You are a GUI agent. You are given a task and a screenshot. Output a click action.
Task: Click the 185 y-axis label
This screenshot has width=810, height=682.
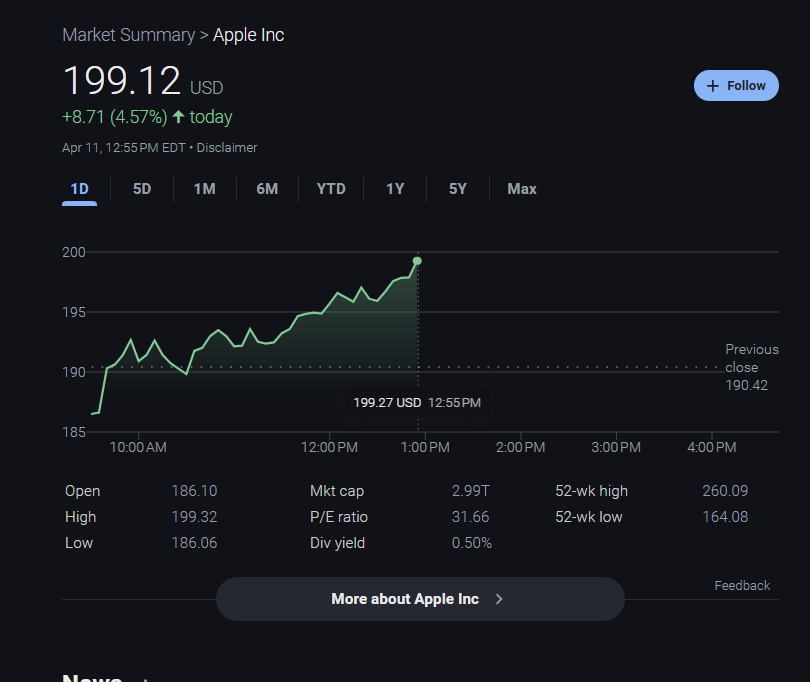[74, 432]
